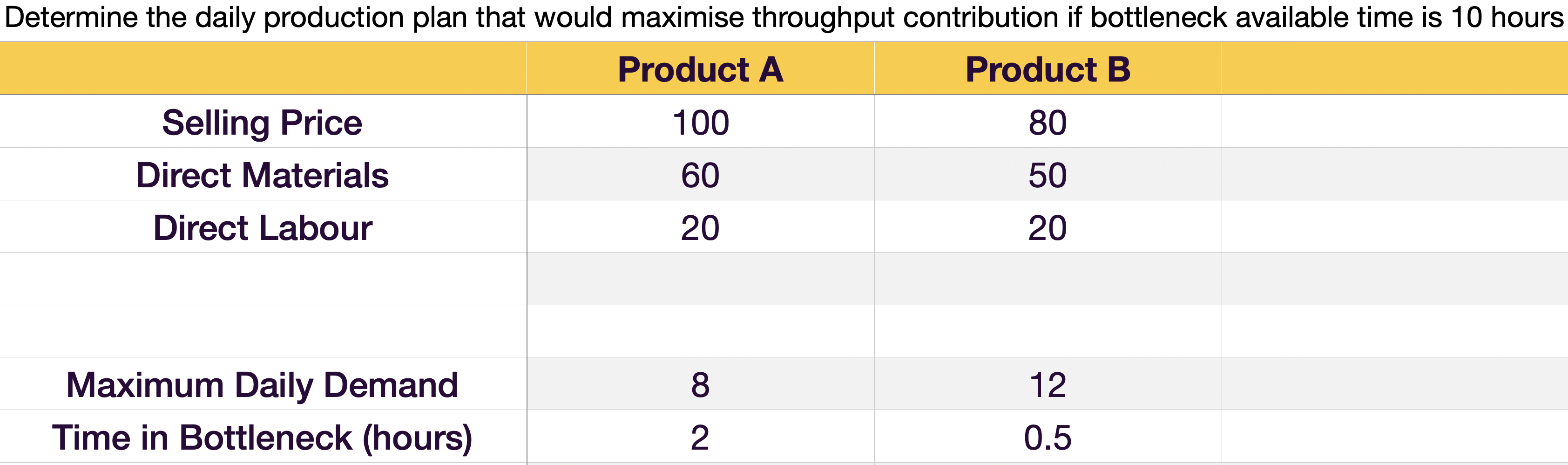Screen dimensions: 1568x465
Task: Click the Product A column header
Action: (700, 69)
